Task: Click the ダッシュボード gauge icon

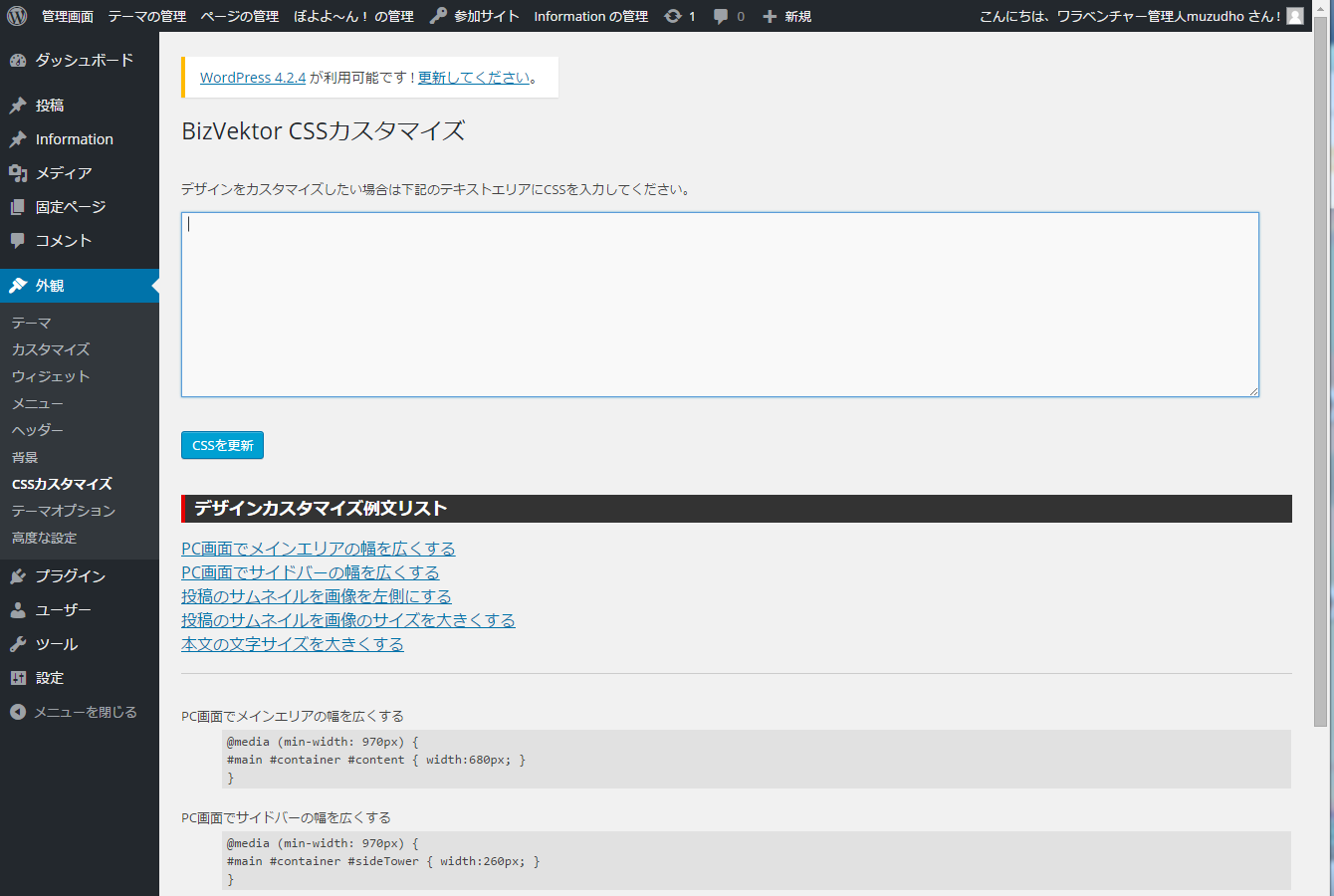Action: pyautogui.click(x=18, y=60)
